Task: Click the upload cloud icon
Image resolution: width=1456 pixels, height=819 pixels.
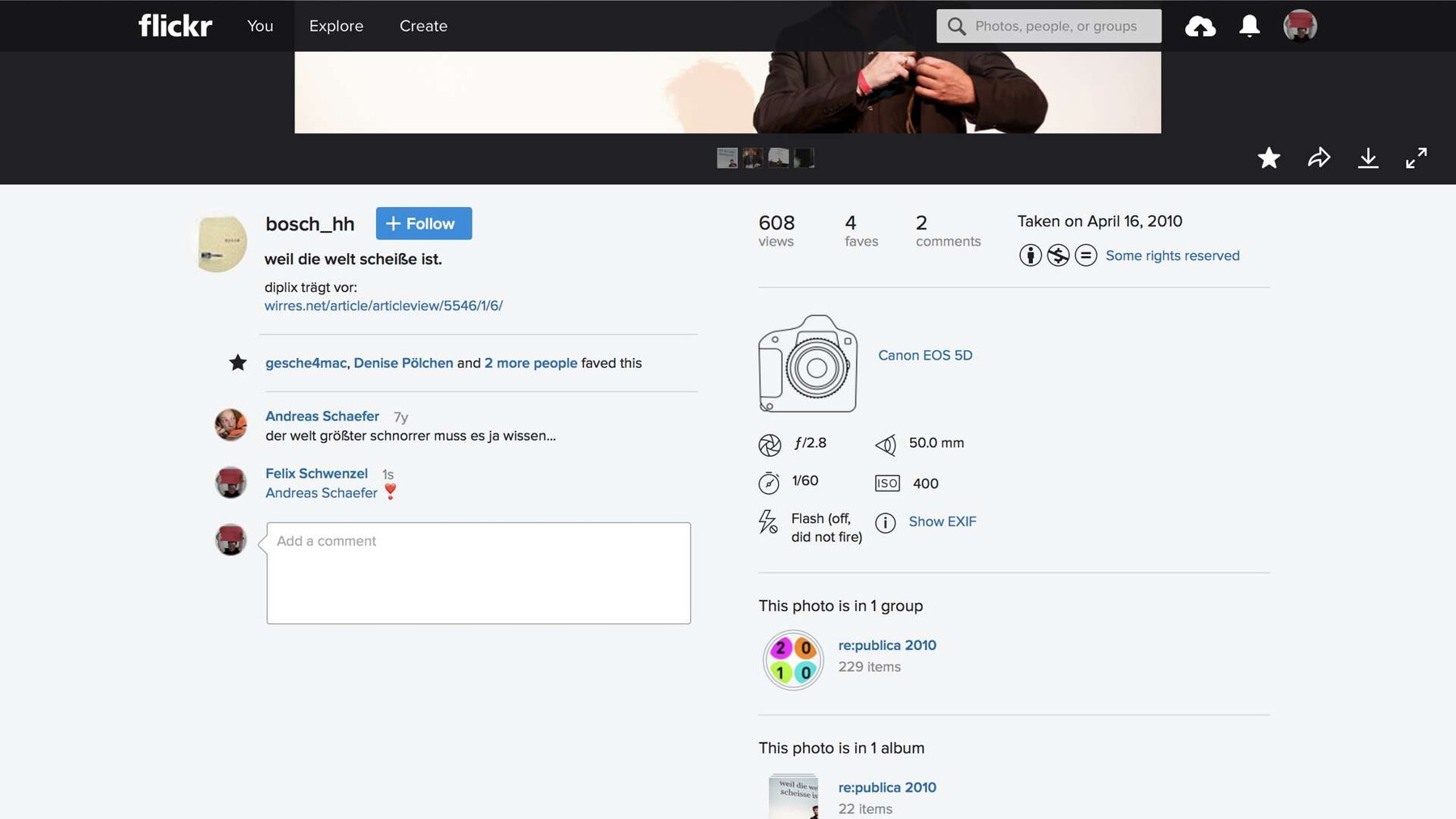Action: (1200, 27)
